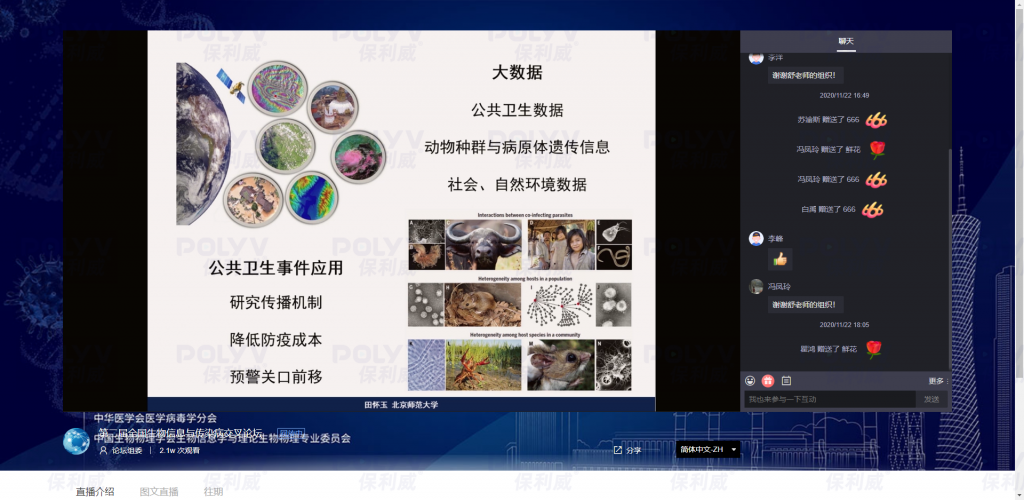The height and width of the screenshot is (500, 1024).
Task: Select the 直播介绍 tab
Action: 95,491
